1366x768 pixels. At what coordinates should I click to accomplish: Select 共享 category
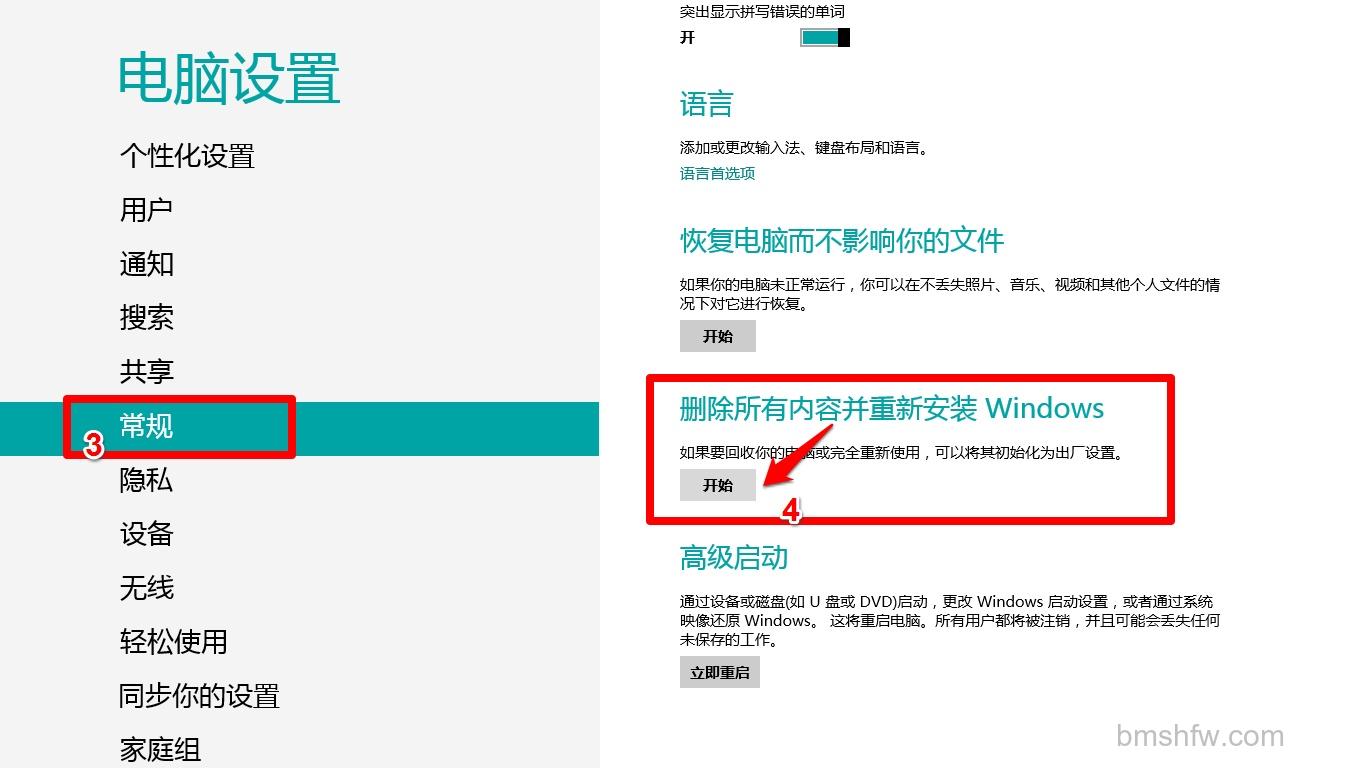coord(147,372)
